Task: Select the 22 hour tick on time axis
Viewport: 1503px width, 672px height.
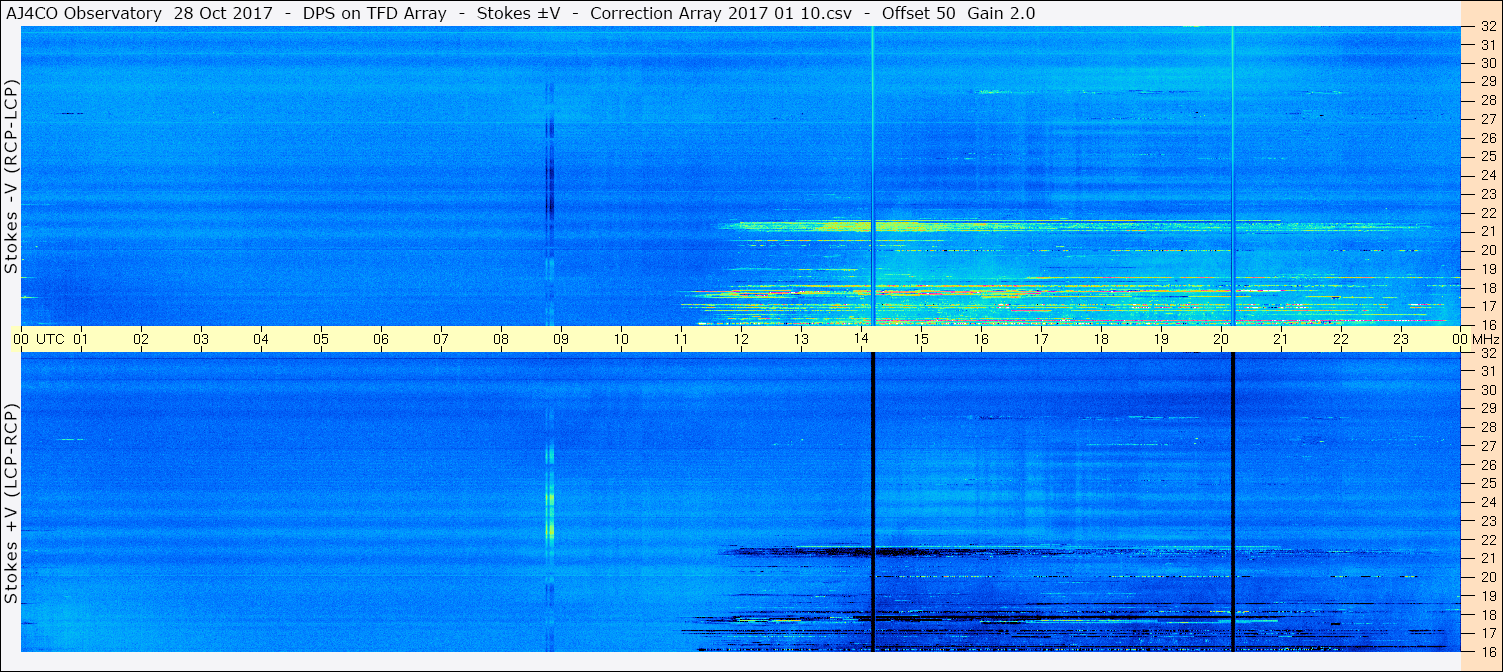Action: tap(1341, 339)
